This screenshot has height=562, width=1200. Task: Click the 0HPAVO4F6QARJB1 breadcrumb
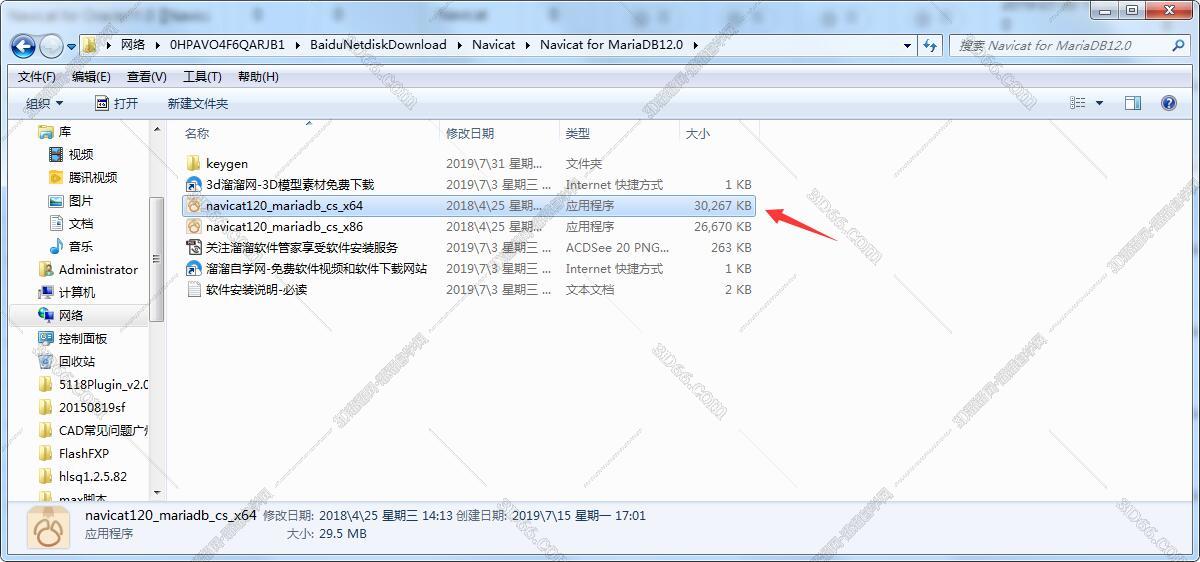227,45
